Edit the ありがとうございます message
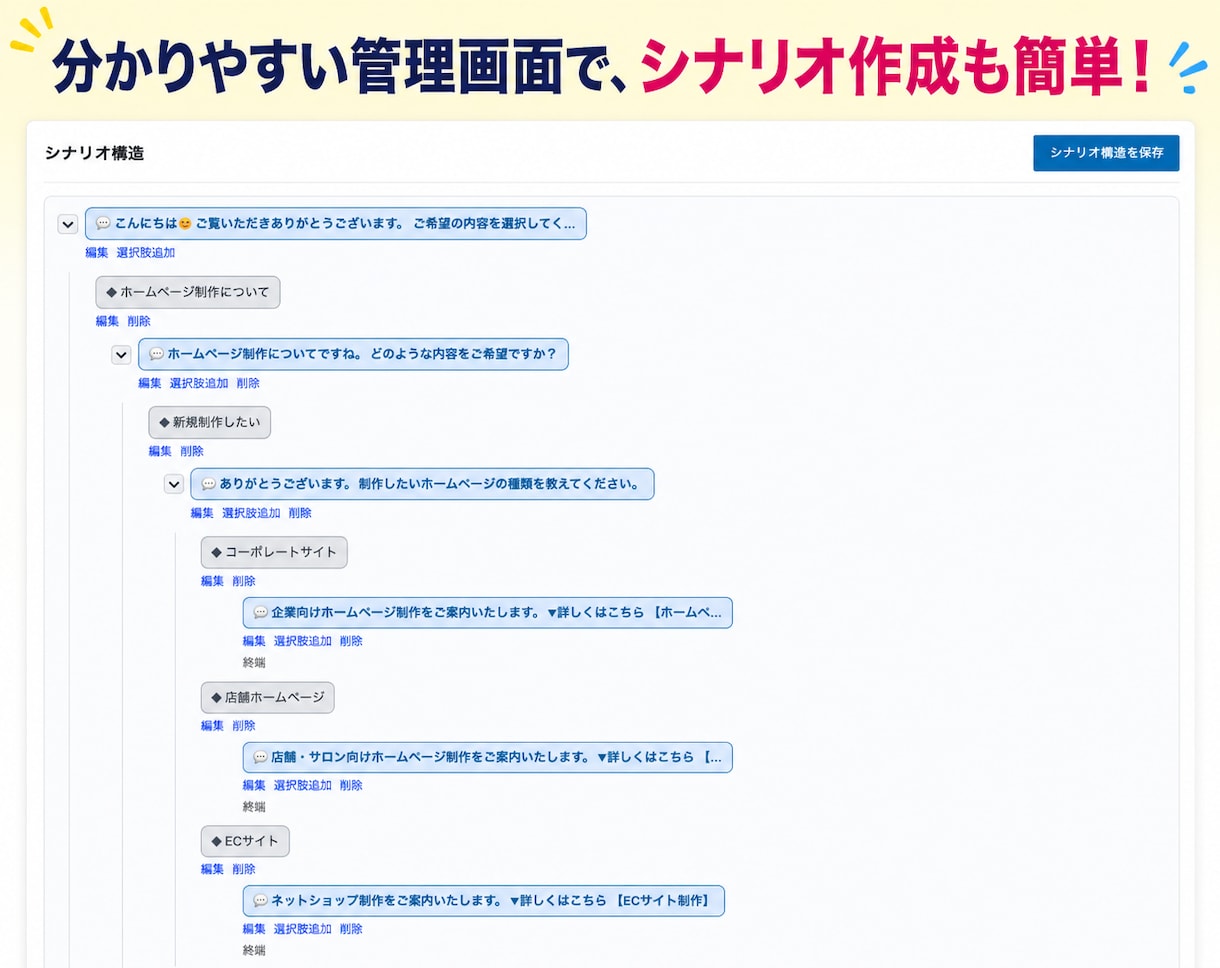This screenshot has height=968, width=1220. (203, 513)
